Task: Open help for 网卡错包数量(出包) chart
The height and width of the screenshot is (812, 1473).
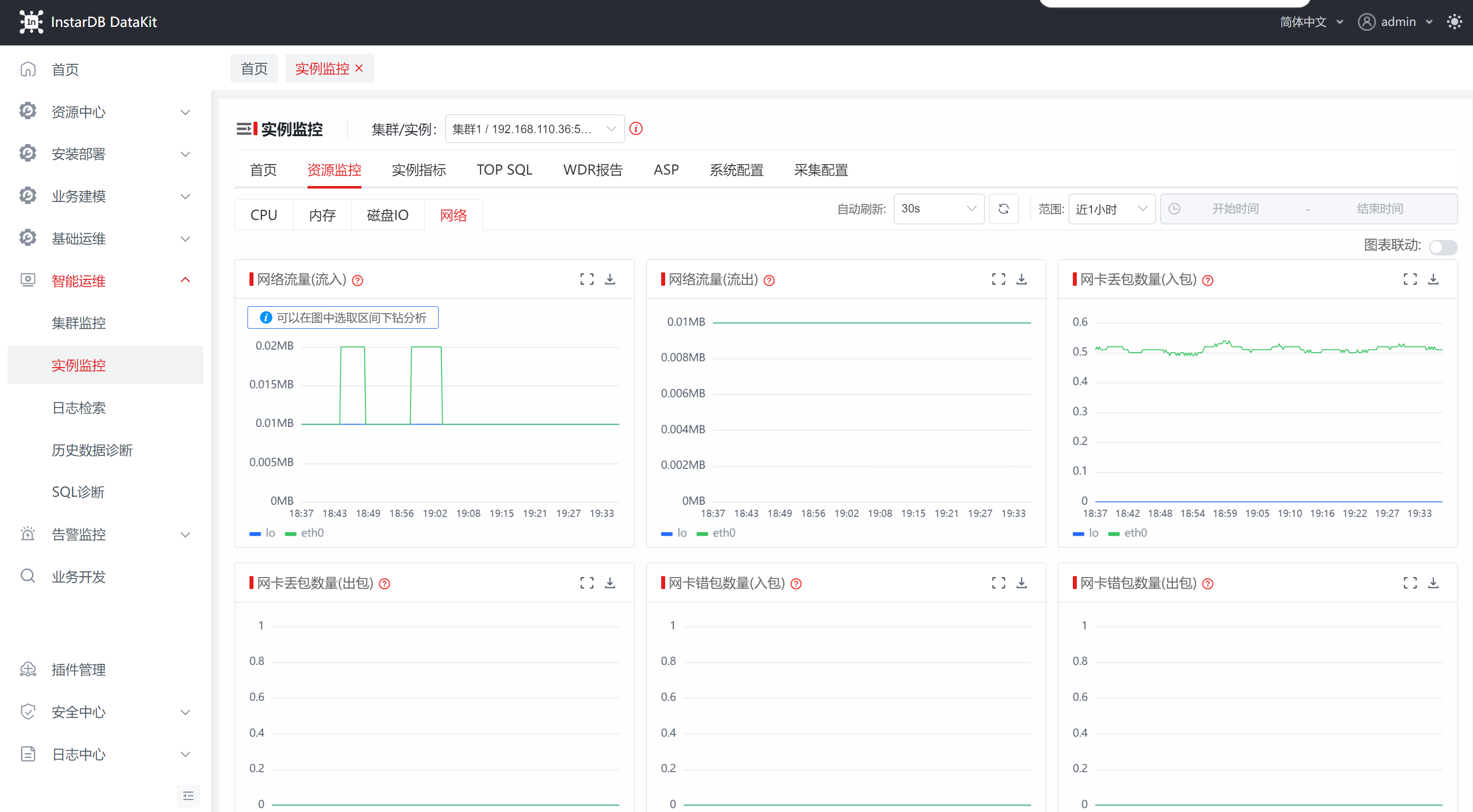Action: click(x=1208, y=584)
